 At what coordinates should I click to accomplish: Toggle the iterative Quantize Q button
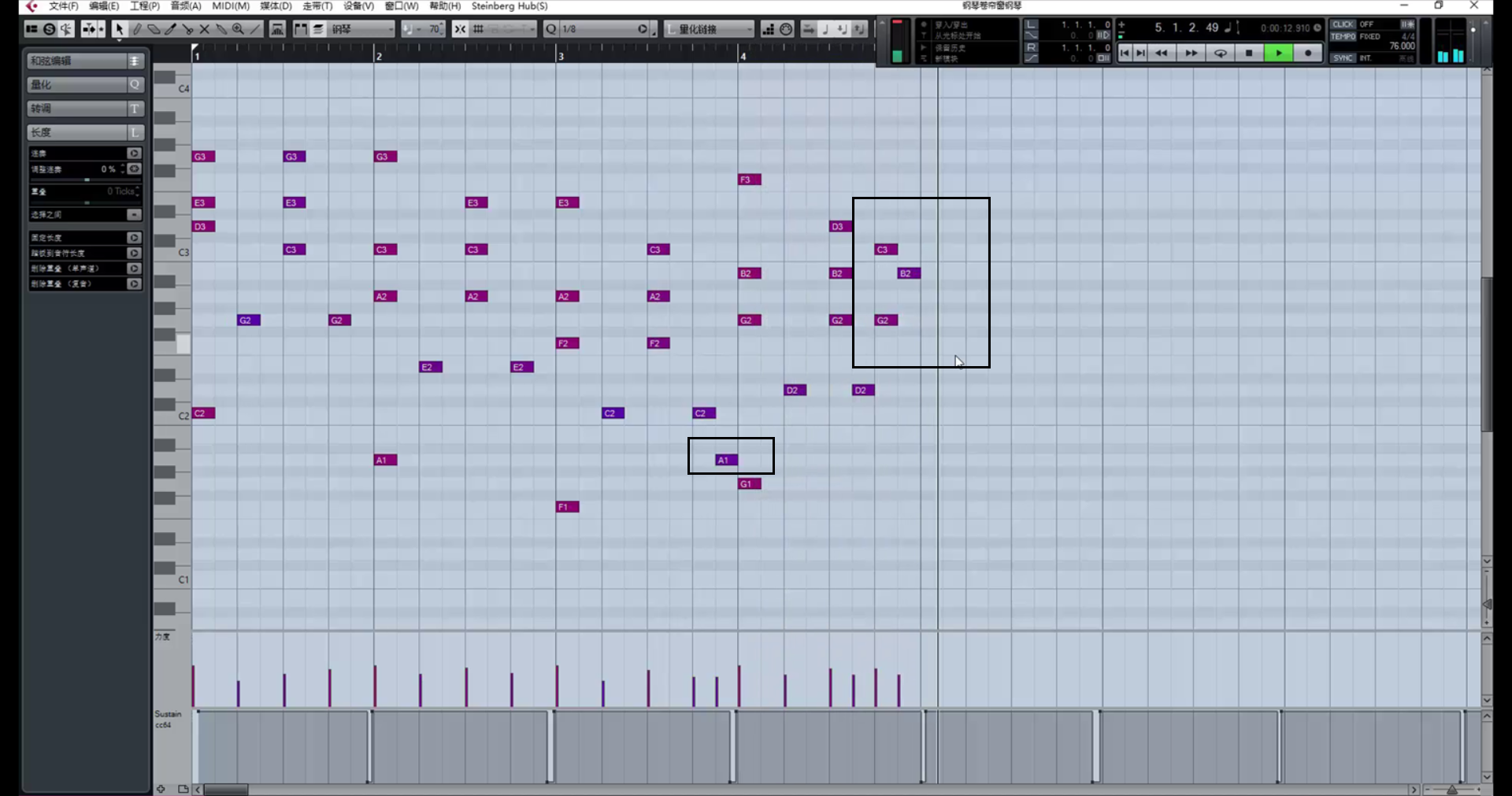pos(551,29)
